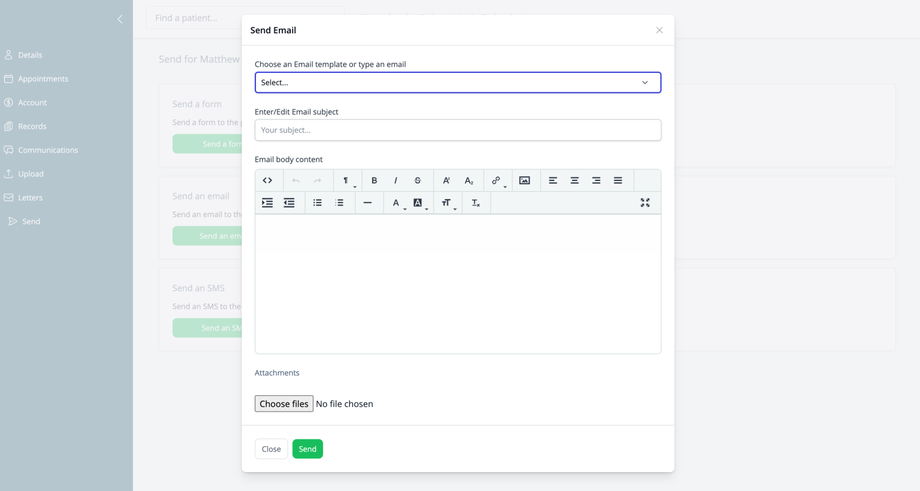920x491 pixels.
Task: Apply italic formatting to text
Action: 396,181
